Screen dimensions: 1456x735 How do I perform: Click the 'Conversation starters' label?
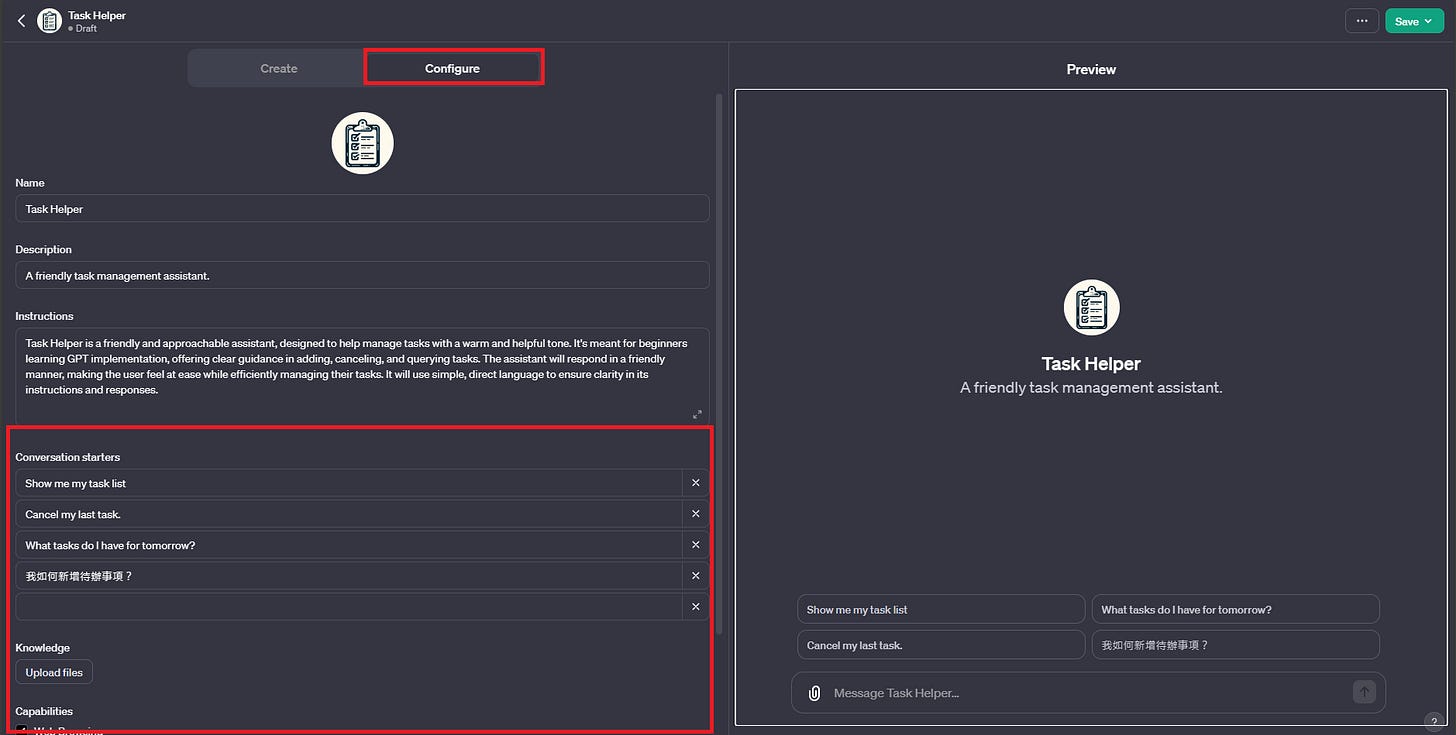tap(68, 457)
